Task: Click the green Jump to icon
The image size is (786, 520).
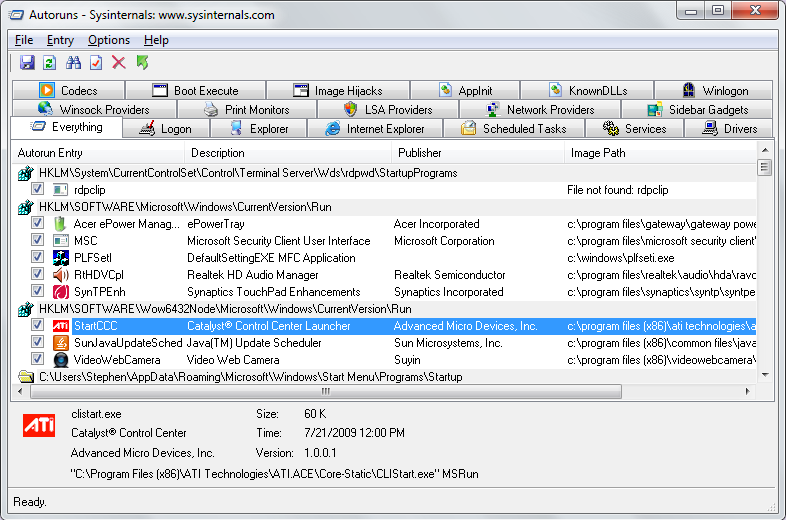Action: click(143, 63)
